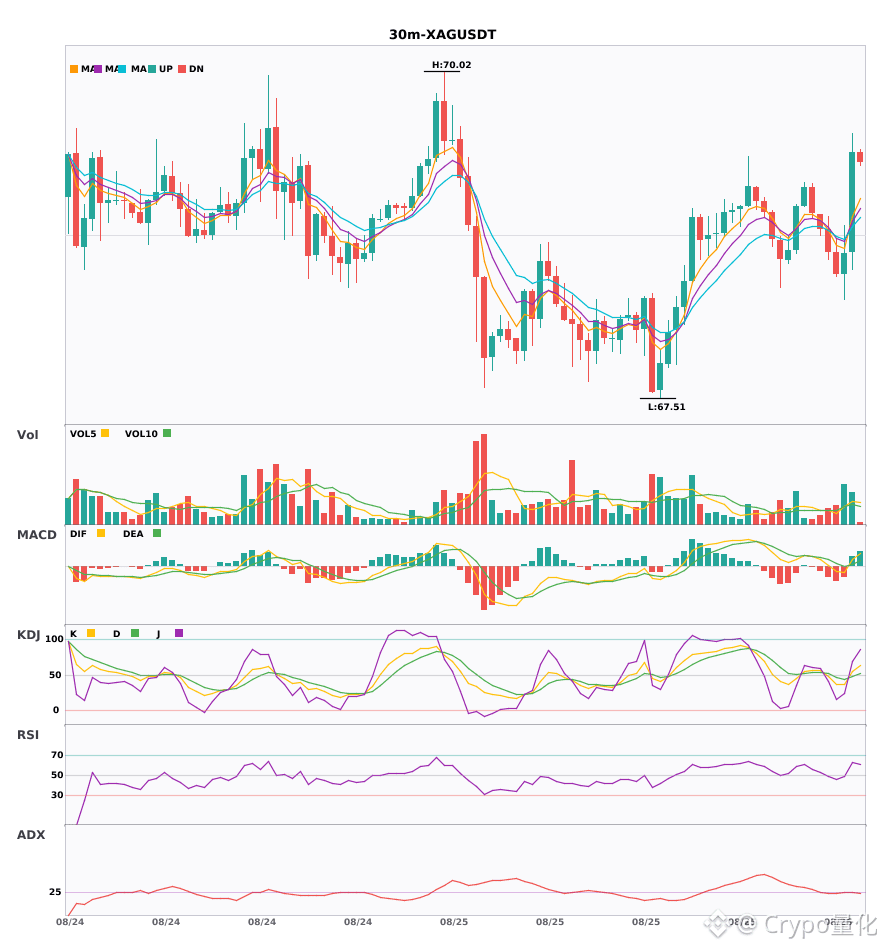Image resolution: width=885 pixels, height=950 pixels.
Task: Click the RSI panel label
Action: tap(28, 735)
